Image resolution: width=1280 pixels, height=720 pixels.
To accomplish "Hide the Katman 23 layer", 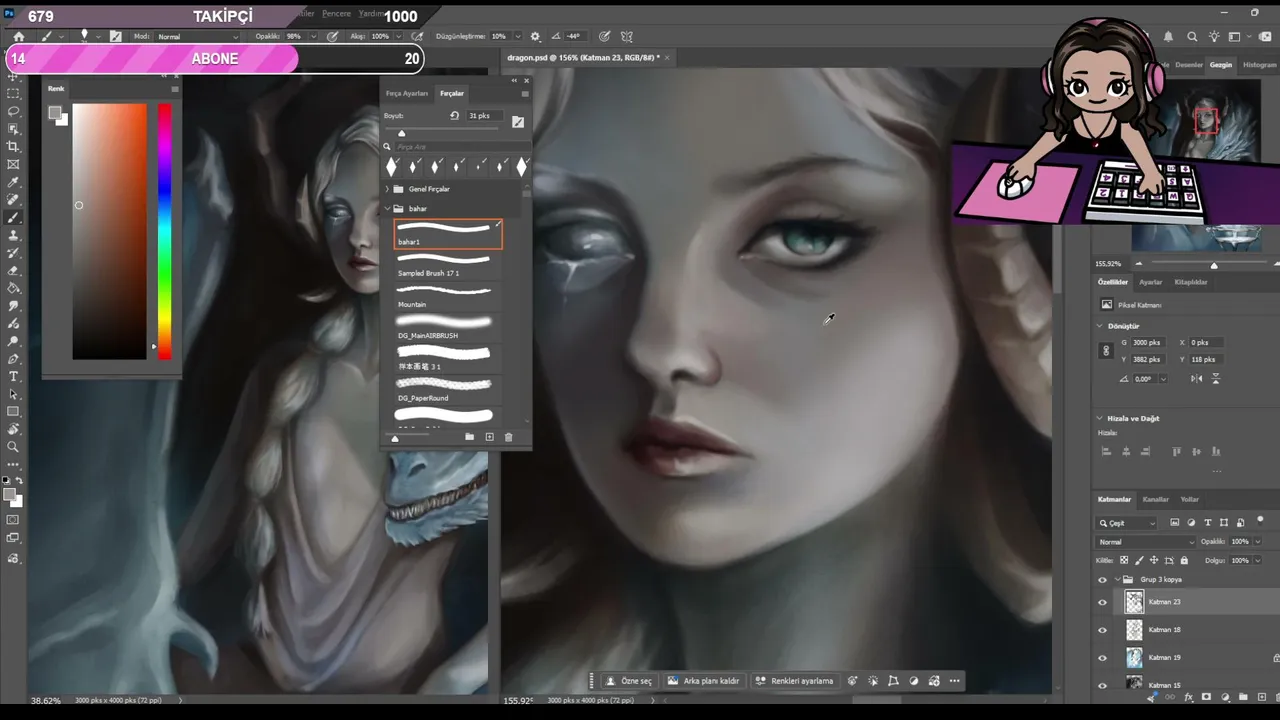I will point(1102,602).
